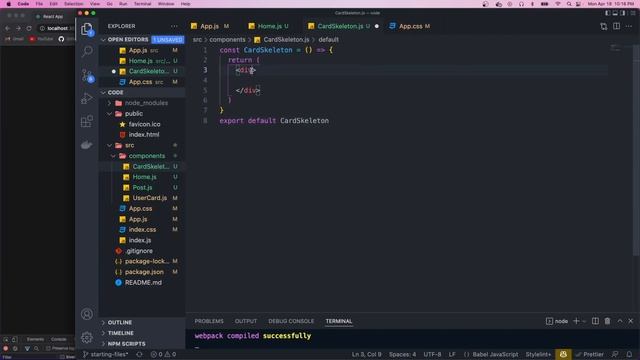
Task: Open the Problems panel tab
Action: (x=209, y=321)
